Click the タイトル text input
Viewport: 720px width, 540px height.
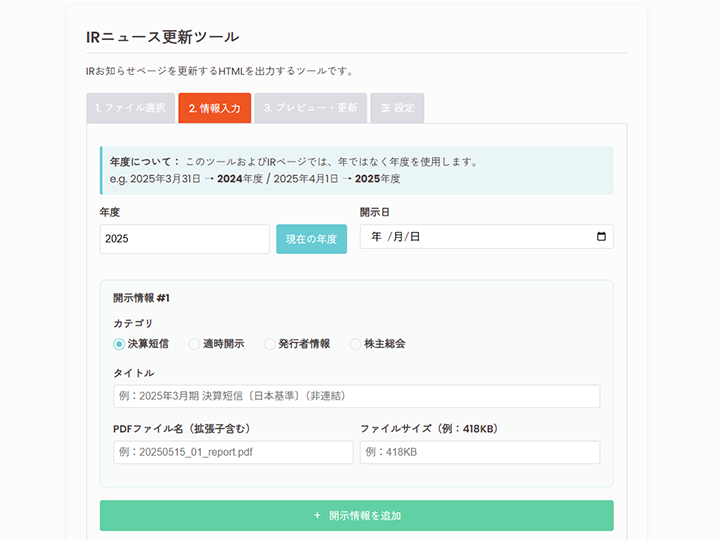point(356,396)
